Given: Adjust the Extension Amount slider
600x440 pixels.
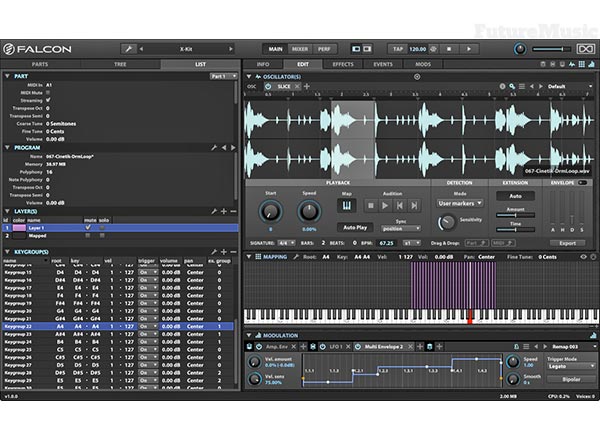Looking at the screenshot, I should pos(515,215).
